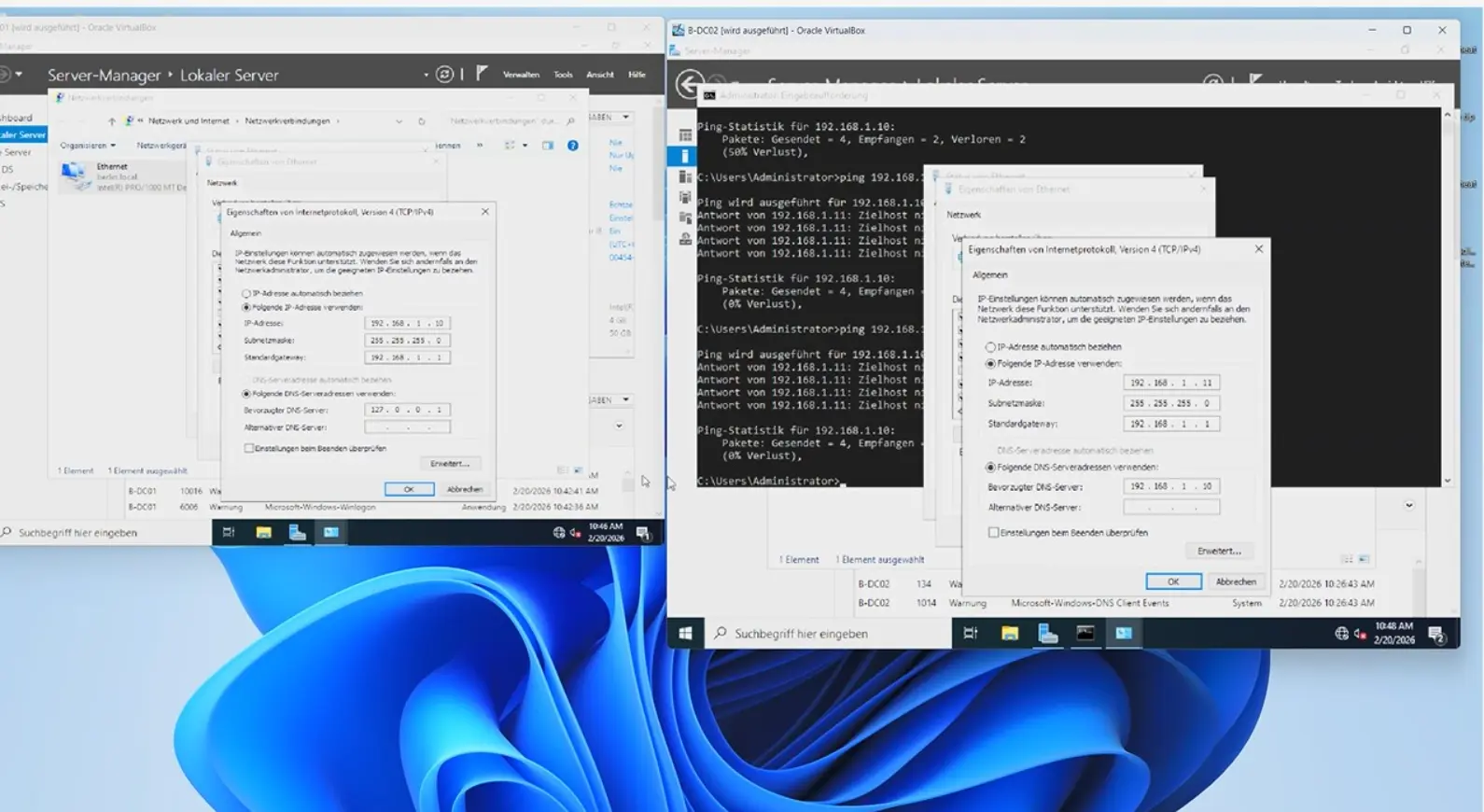Select 'Folgende DNS-Serveradressen verwenden' in B-DC02 dialog

pyautogui.click(x=990, y=467)
